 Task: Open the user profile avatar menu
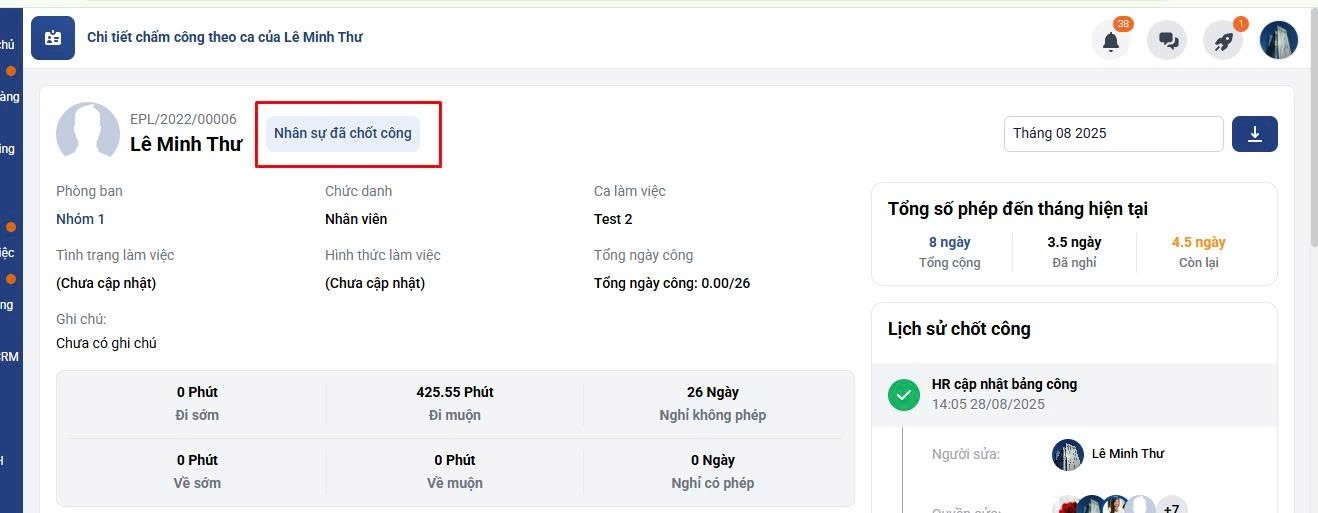coord(1278,40)
